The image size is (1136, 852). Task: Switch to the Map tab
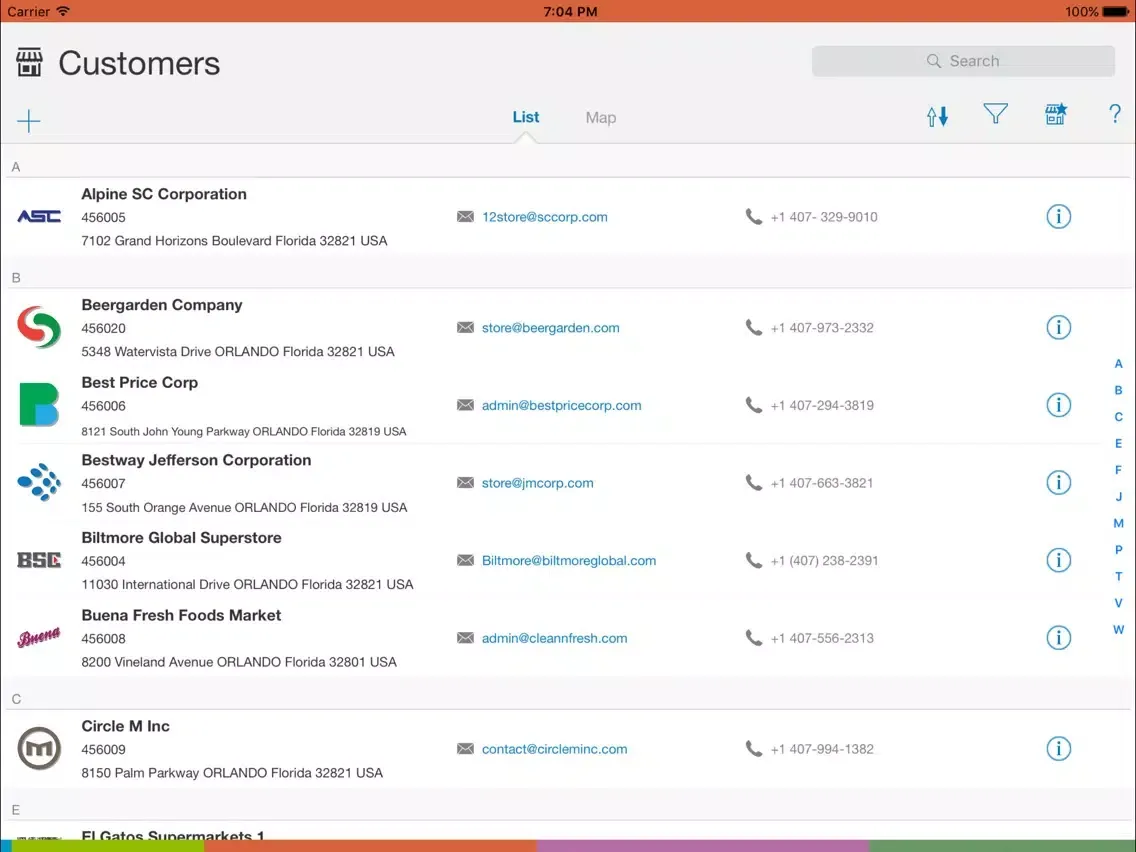tap(600, 118)
